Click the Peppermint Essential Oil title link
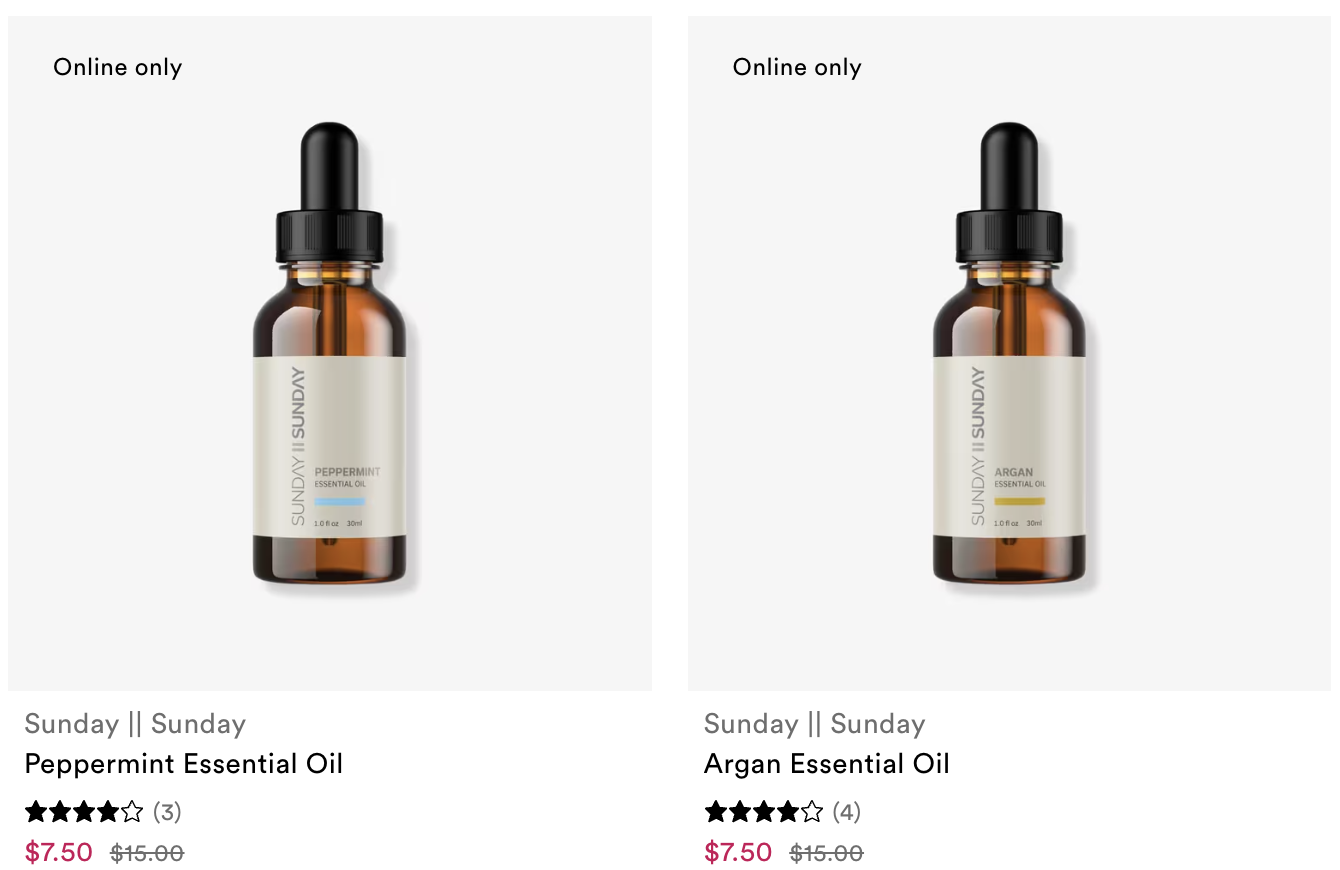 pos(184,764)
